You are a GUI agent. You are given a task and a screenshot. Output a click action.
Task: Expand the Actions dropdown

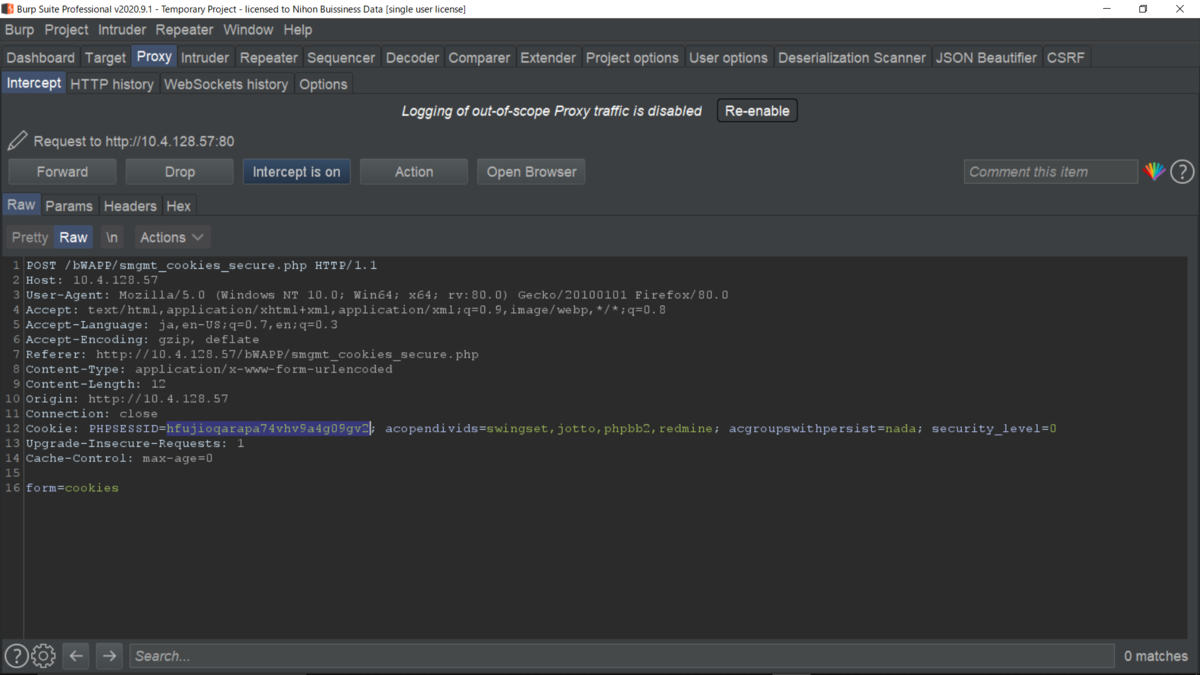172,237
